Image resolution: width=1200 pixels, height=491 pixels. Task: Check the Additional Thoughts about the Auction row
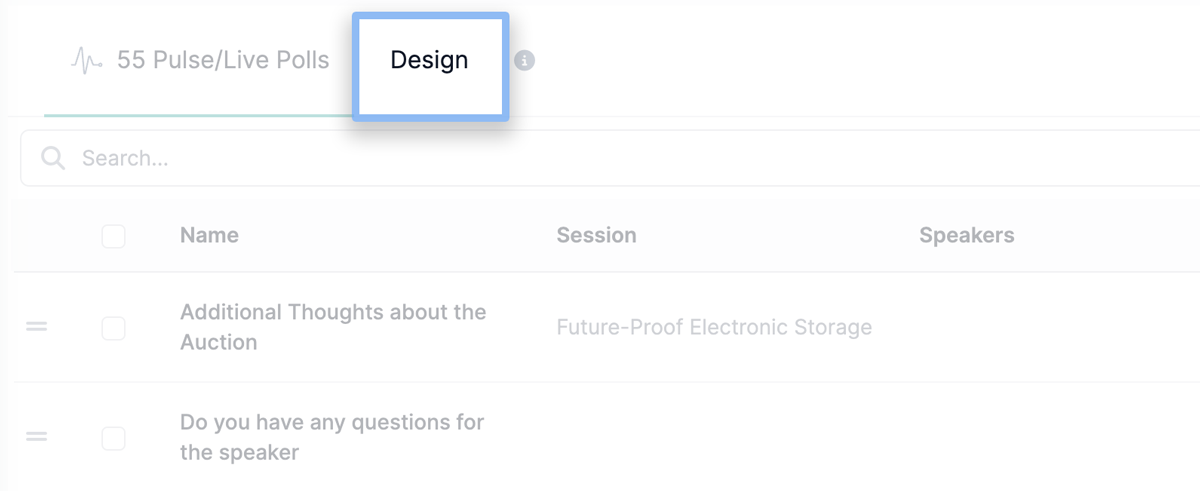(114, 328)
